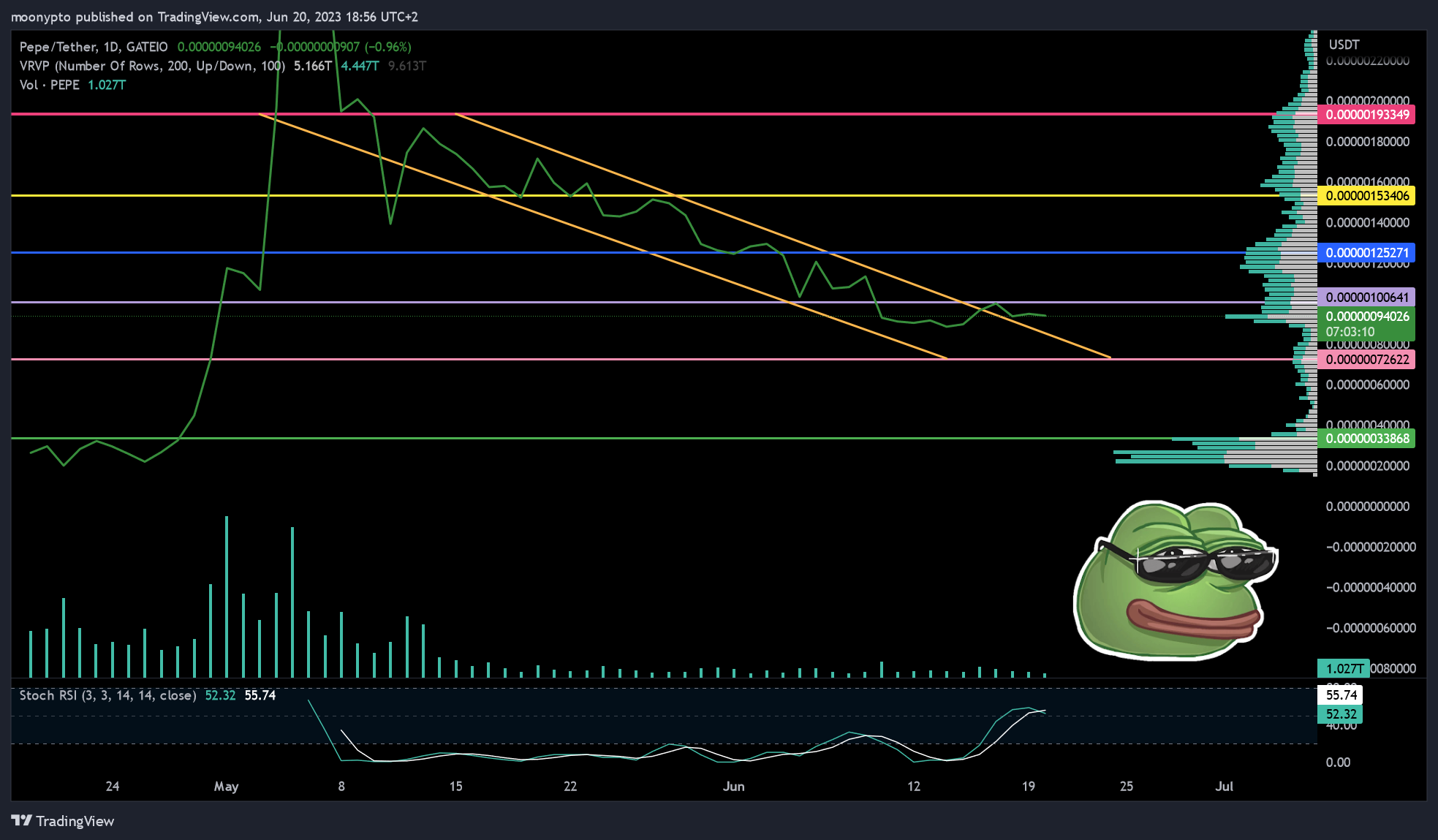
Task: Click the 0.00 Stoch RSI axis tick
Action: 1339,763
